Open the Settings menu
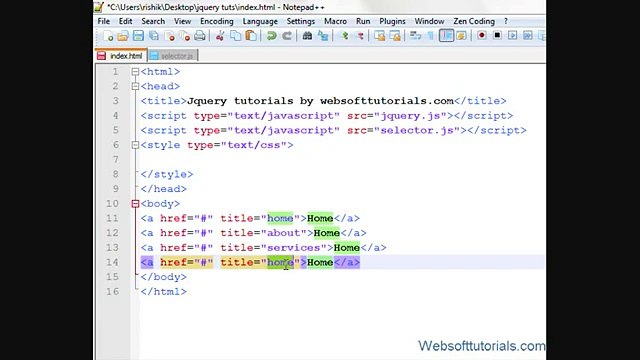Screen dimensions: 640x360 point(300,21)
